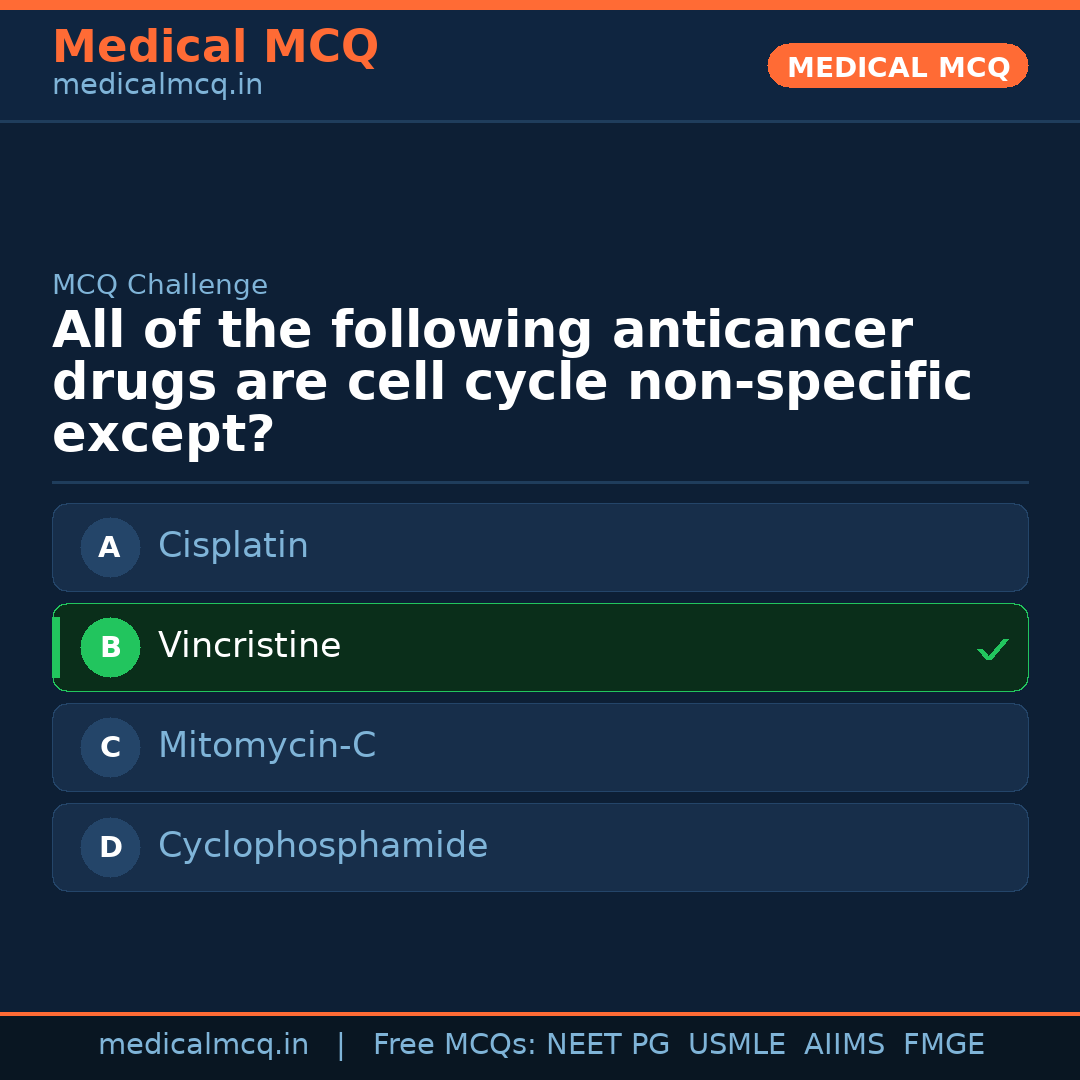
Task: Choose the Mitomycin-C answer text
Action: (267, 746)
